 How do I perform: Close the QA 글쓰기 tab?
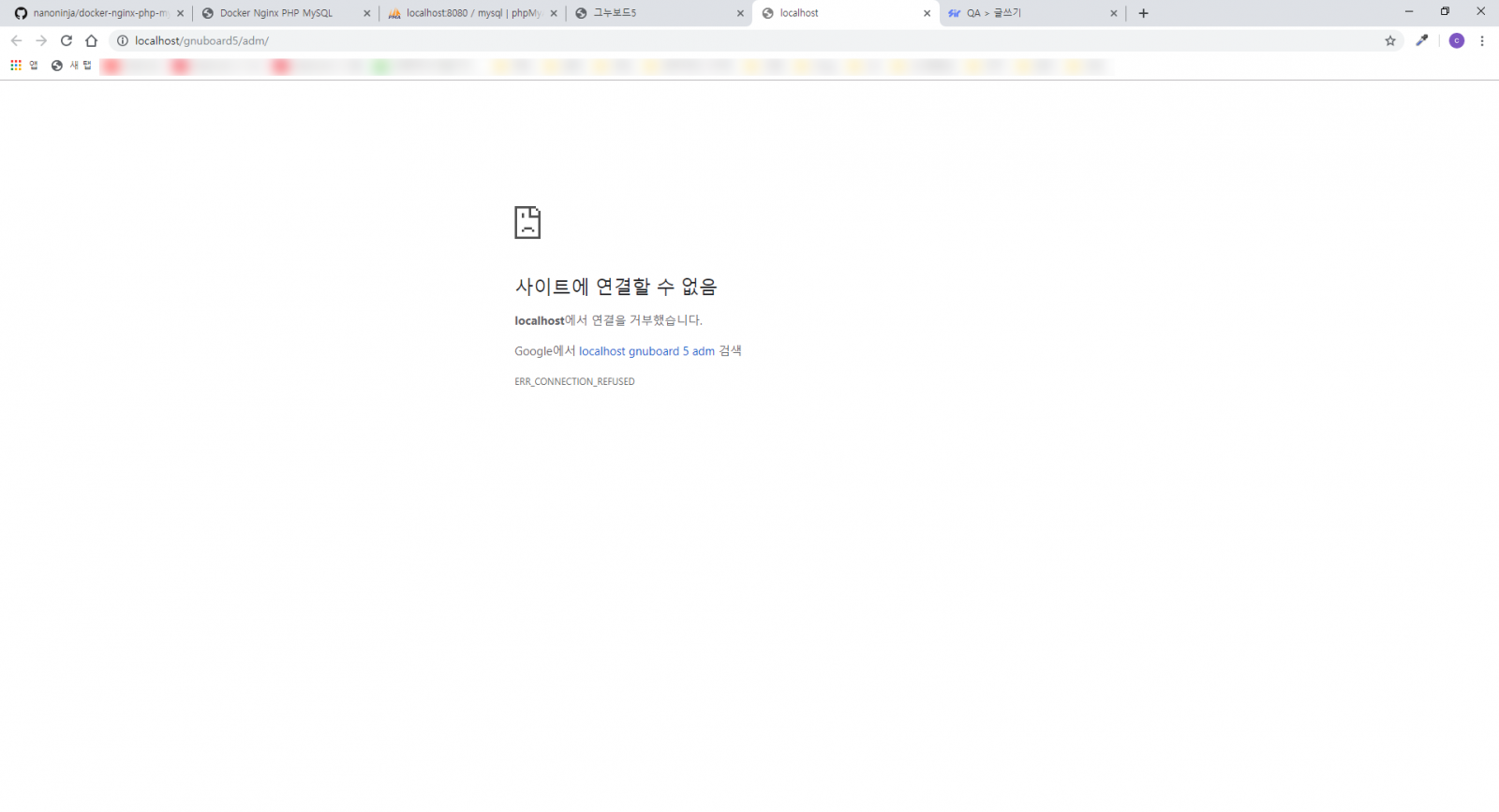pyautogui.click(x=1114, y=13)
